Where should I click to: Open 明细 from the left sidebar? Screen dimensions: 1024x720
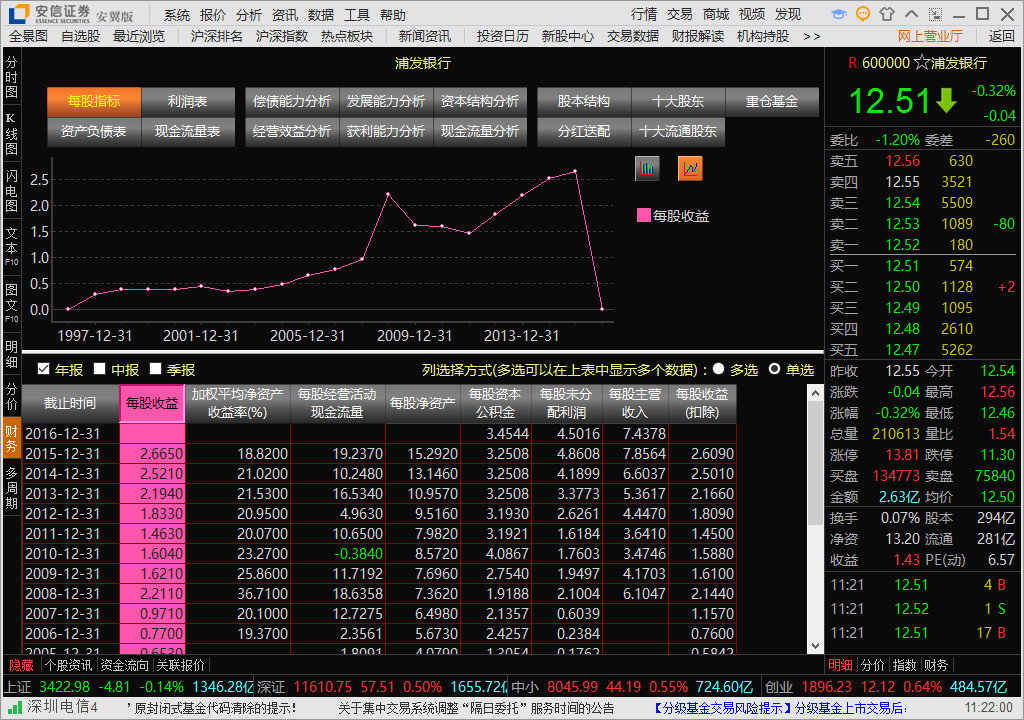[11, 354]
